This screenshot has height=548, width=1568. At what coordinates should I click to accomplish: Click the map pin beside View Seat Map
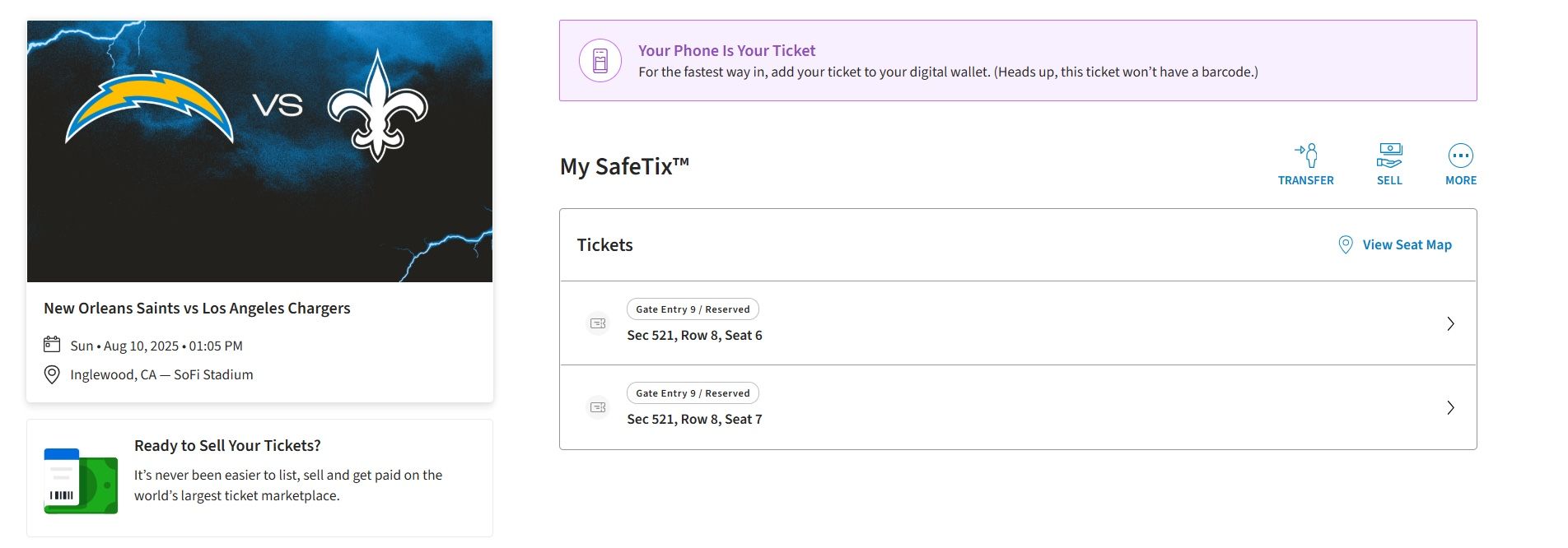1345,244
